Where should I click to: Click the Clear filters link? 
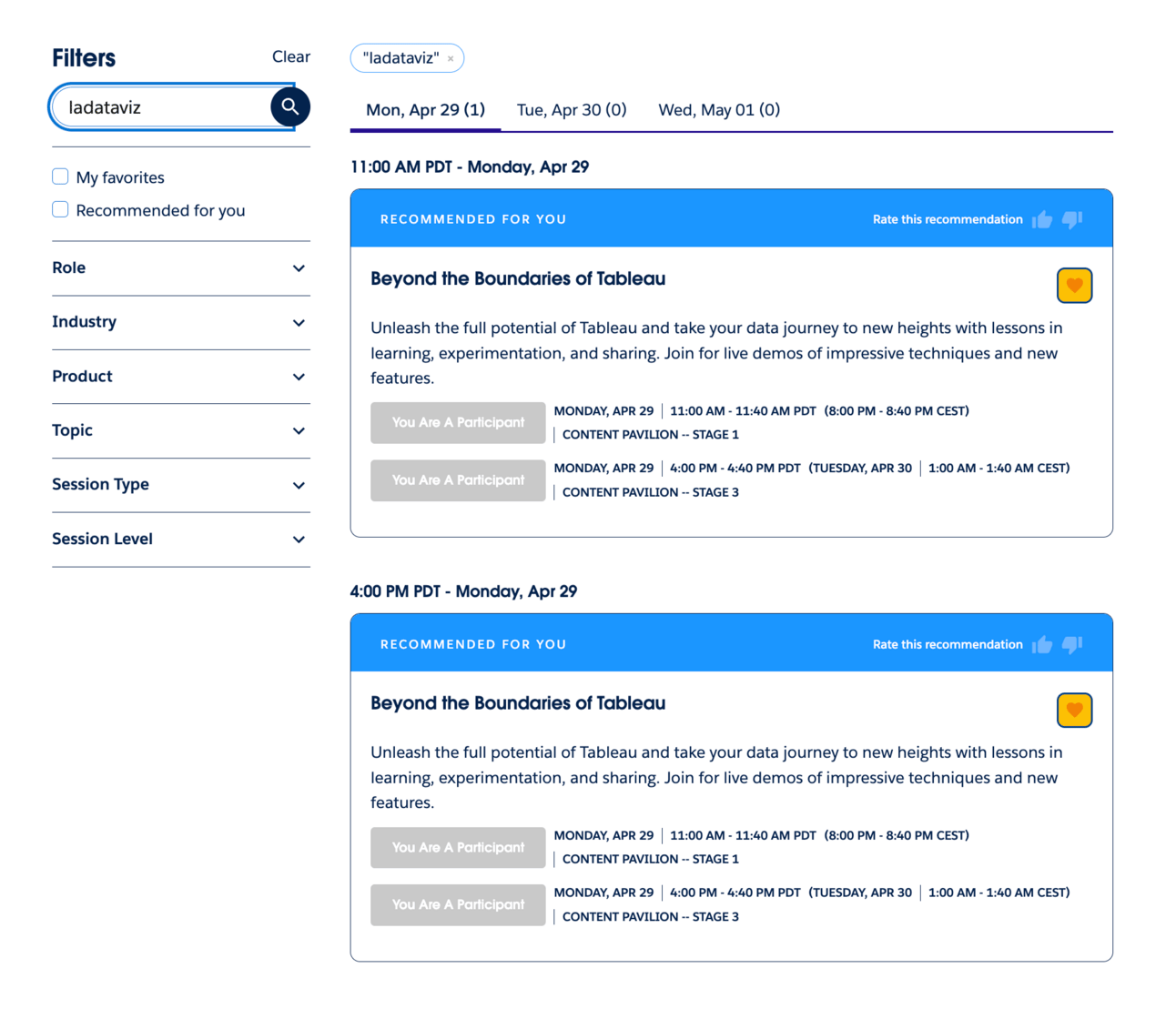click(x=291, y=56)
